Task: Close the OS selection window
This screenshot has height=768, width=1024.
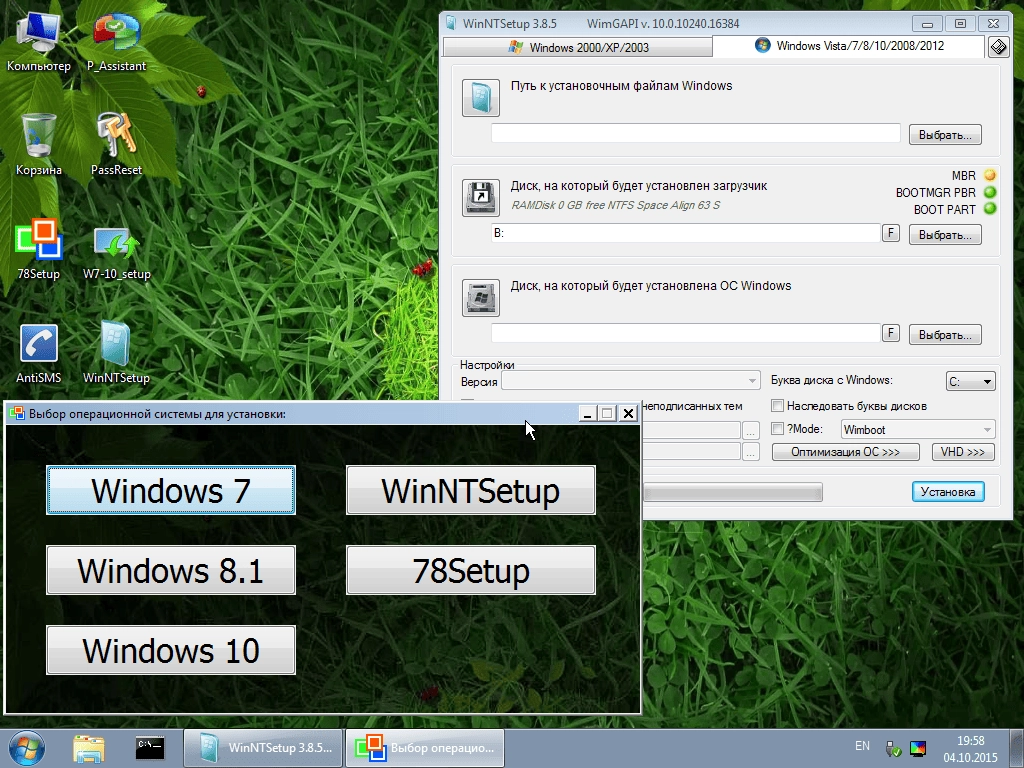Action: pos(628,413)
